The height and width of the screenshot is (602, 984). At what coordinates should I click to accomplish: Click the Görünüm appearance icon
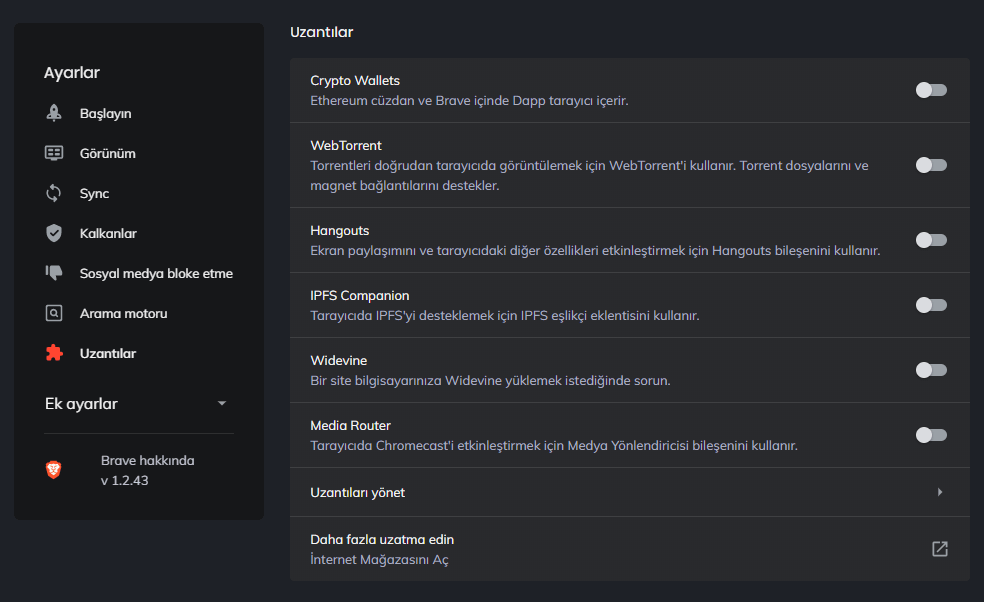coord(55,153)
